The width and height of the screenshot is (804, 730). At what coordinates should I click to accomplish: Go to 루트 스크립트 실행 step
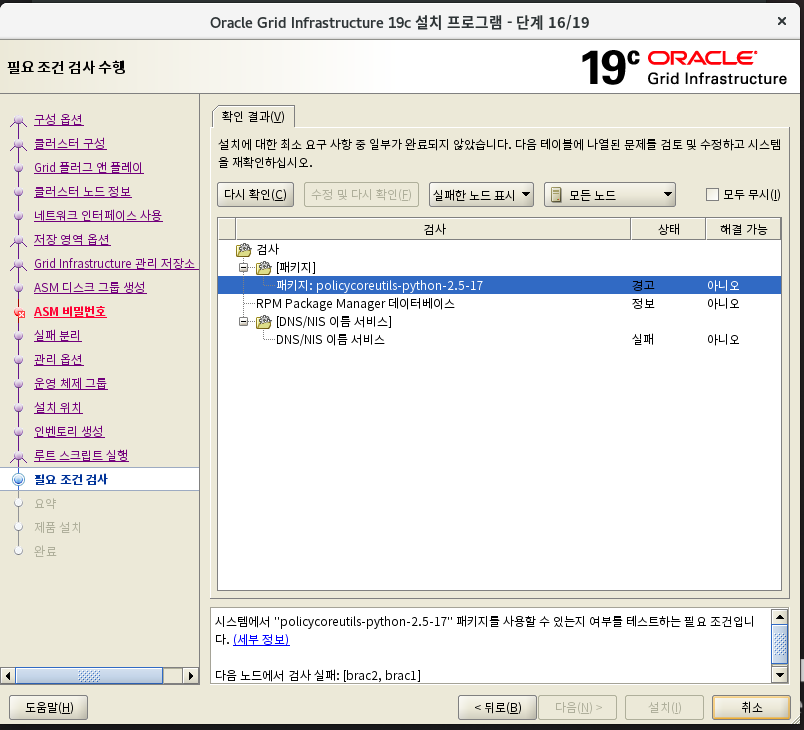coord(81,456)
